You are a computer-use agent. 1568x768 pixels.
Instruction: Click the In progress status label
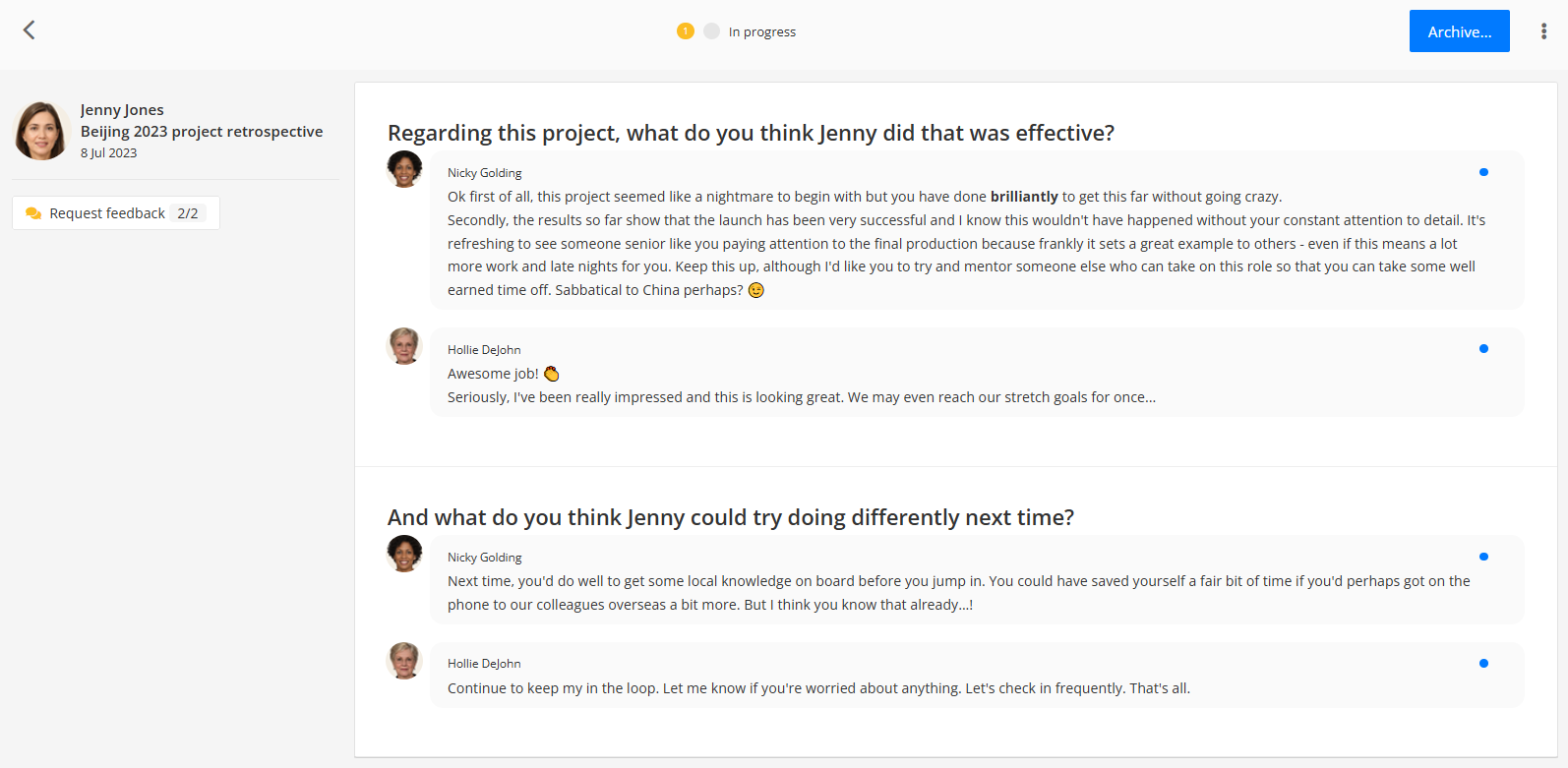(762, 32)
